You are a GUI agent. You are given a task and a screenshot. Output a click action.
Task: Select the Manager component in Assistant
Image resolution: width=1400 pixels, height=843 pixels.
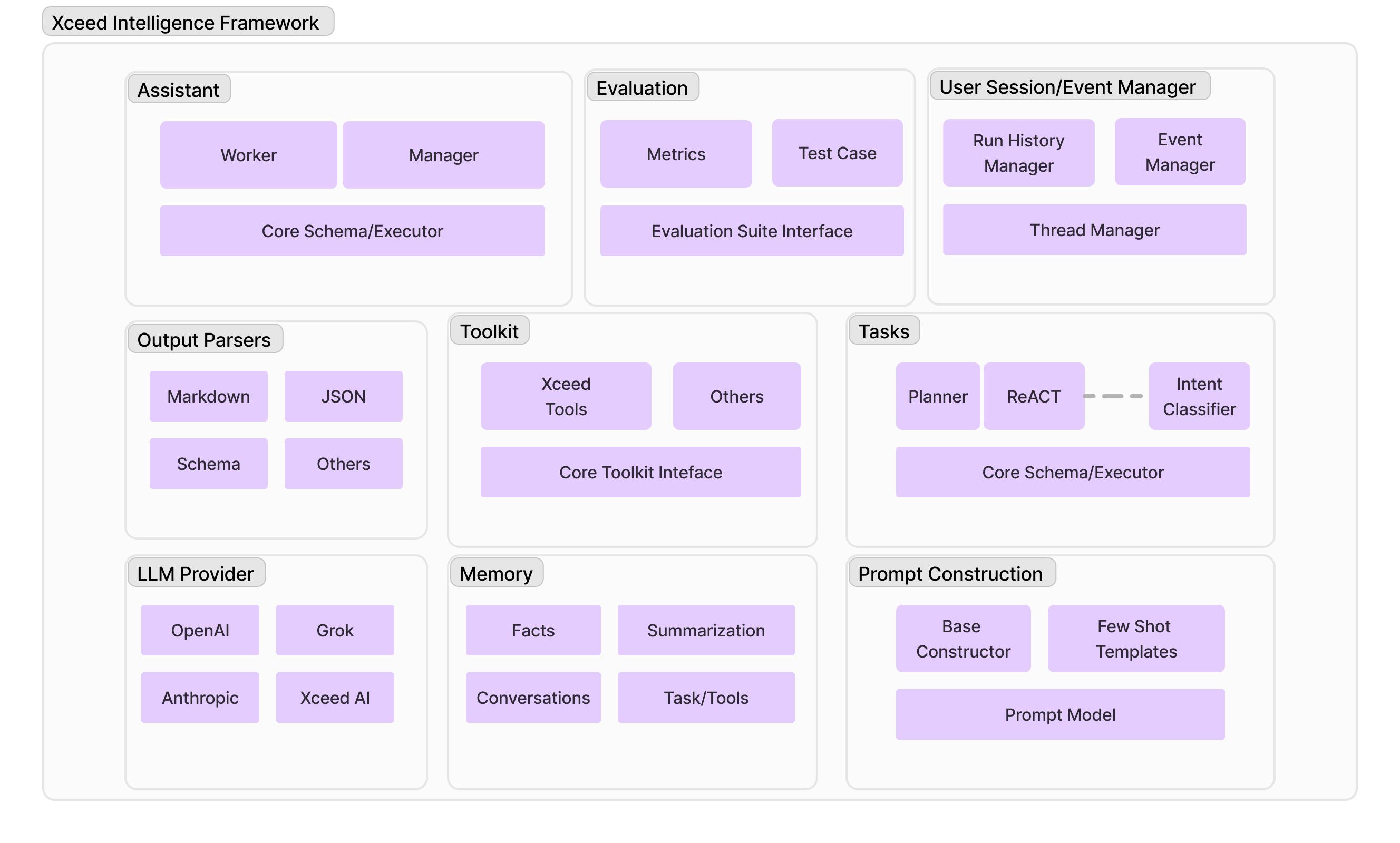tap(445, 153)
